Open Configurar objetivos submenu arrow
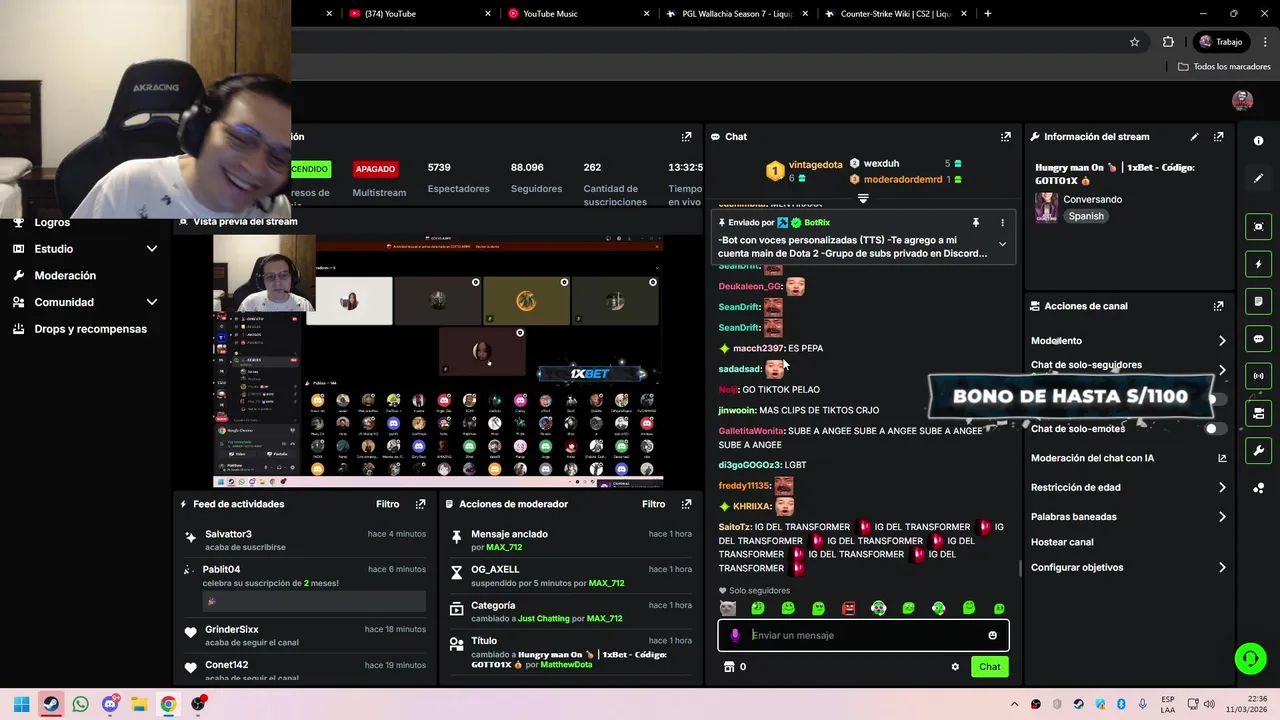The image size is (1280, 720). click(1222, 568)
